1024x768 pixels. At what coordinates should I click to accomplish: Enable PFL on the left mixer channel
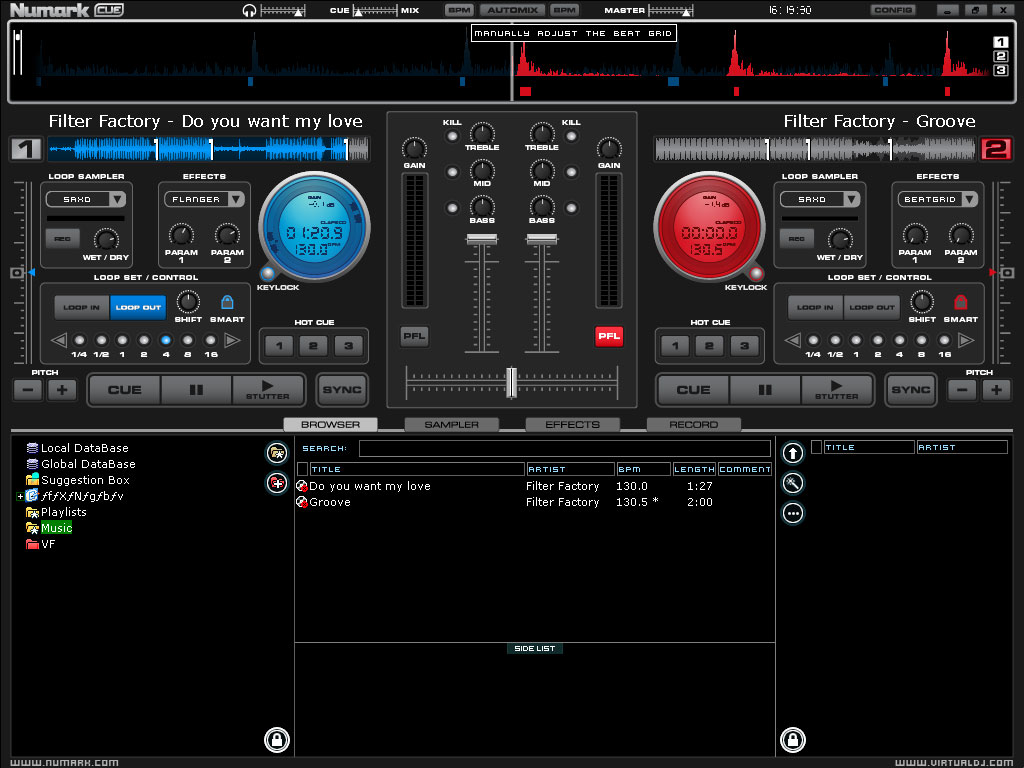pos(414,337)
